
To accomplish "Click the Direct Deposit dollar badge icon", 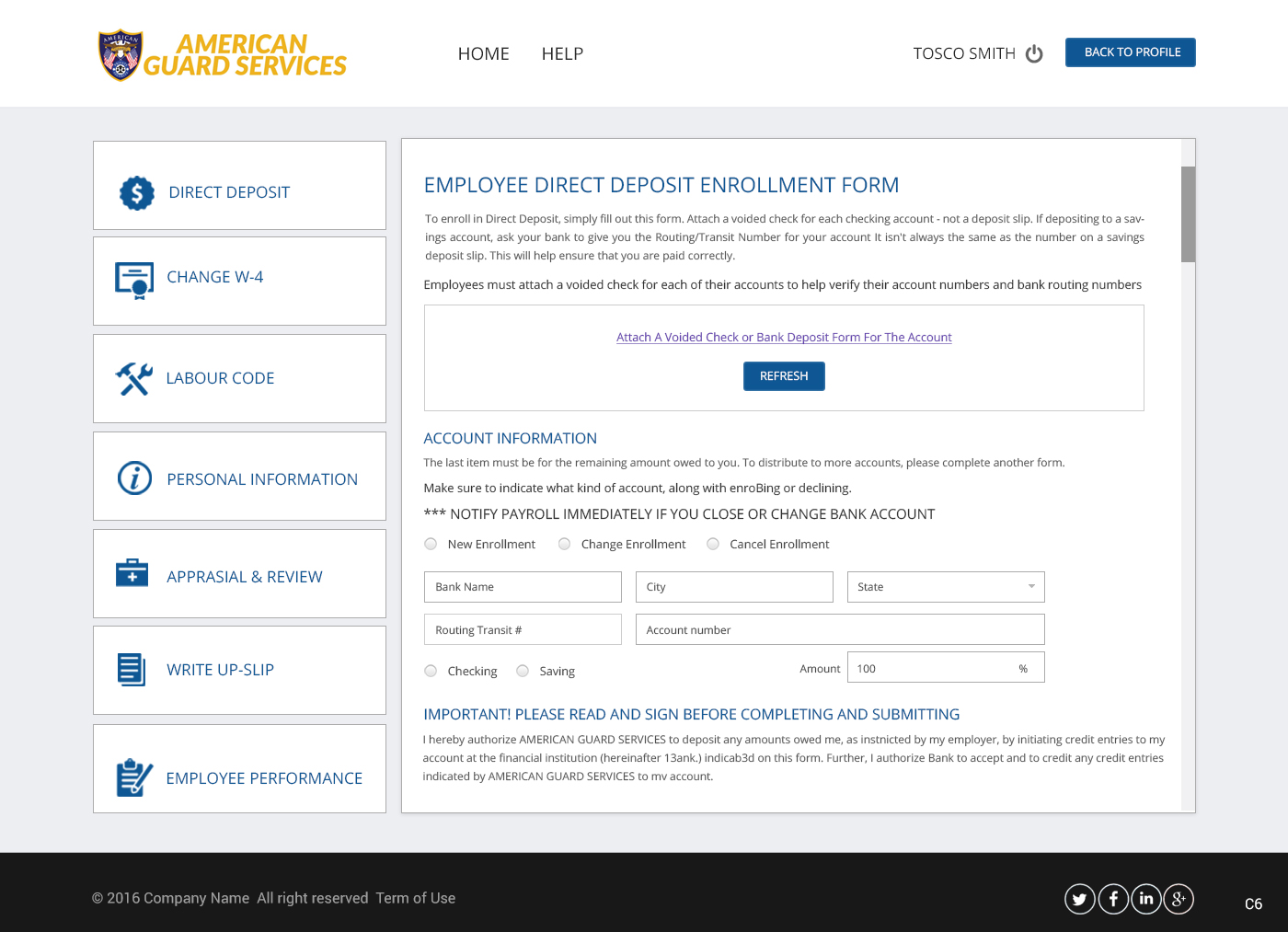I will [137, 193].
